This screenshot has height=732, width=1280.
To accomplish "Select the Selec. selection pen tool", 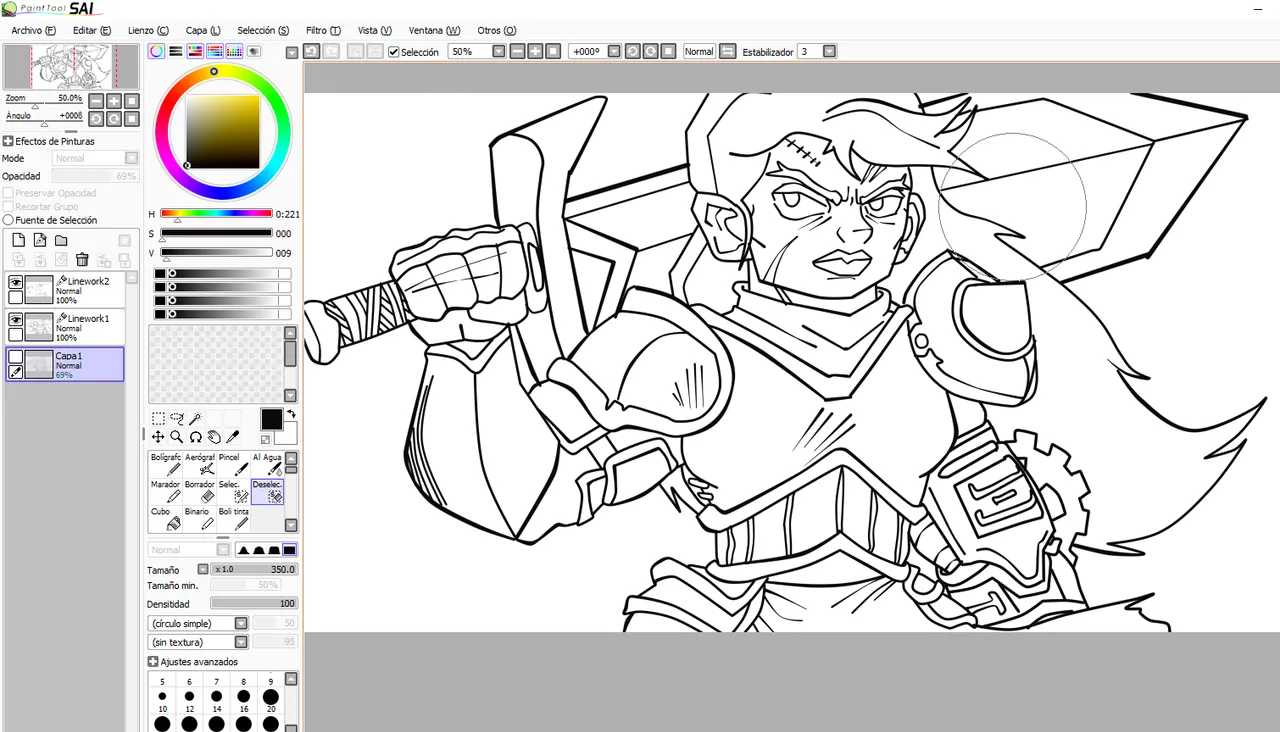I will pyautogui.click(x=234, y=491).
